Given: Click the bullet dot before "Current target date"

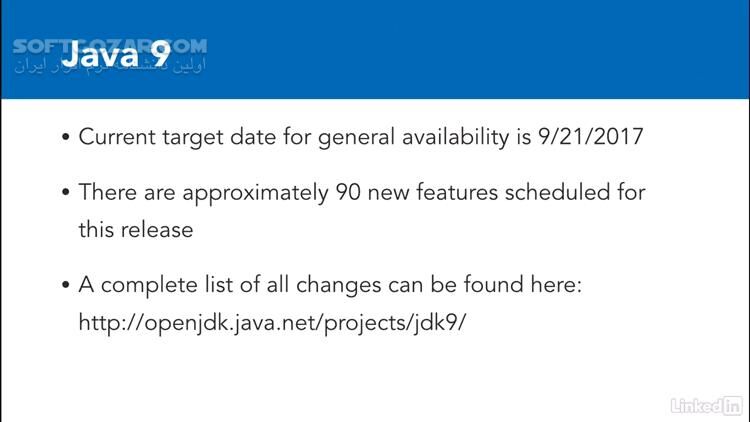Looking at the screenshot, I should tap(66, 139).
